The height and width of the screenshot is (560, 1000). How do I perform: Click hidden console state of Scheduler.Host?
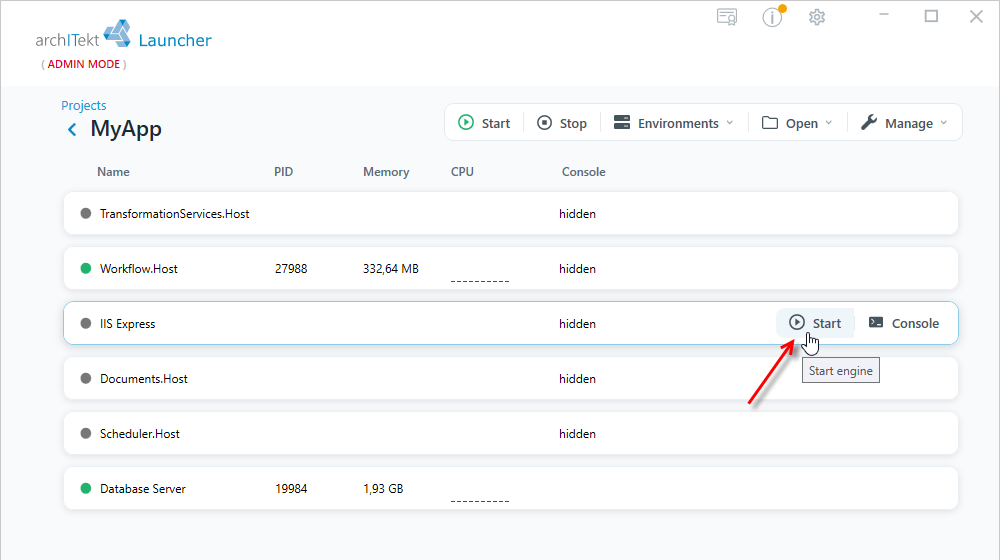pos(577,434)
